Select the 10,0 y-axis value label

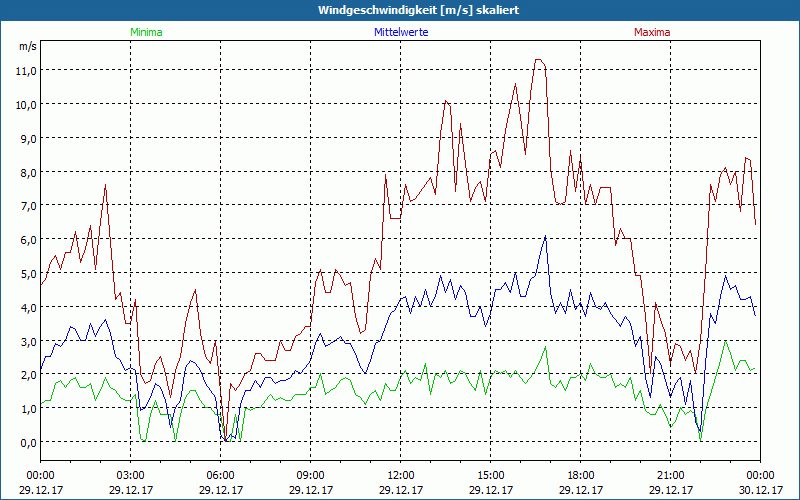pyautogui.click(x=25, y=104)
